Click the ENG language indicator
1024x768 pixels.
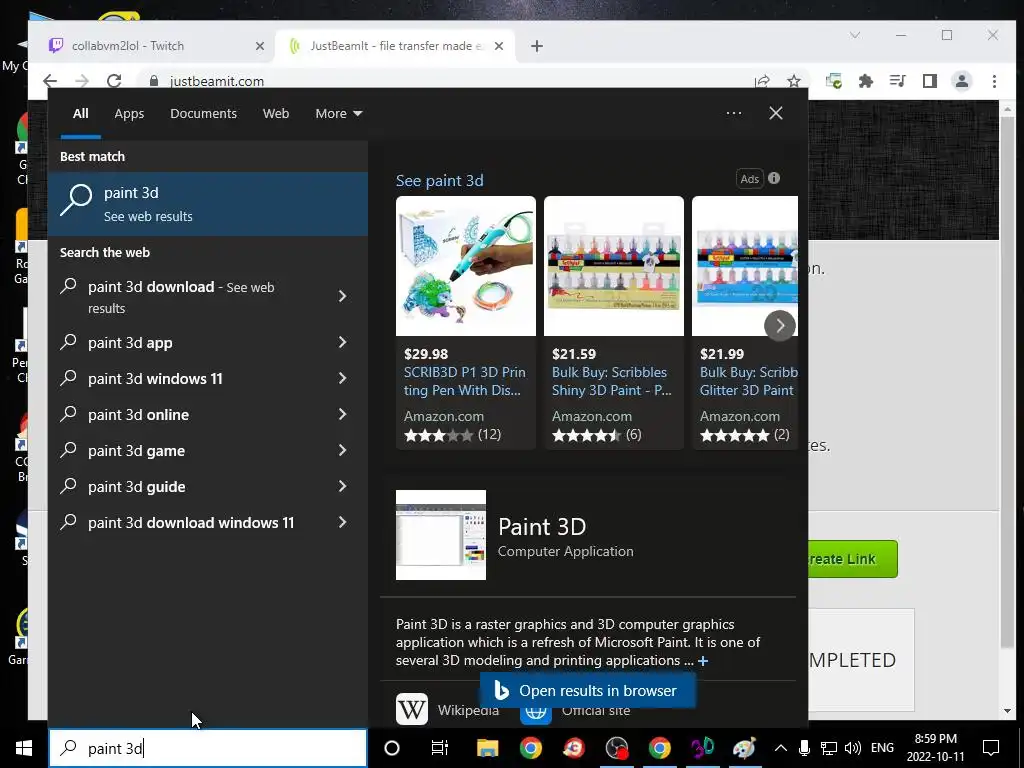(x=882, y=748)
